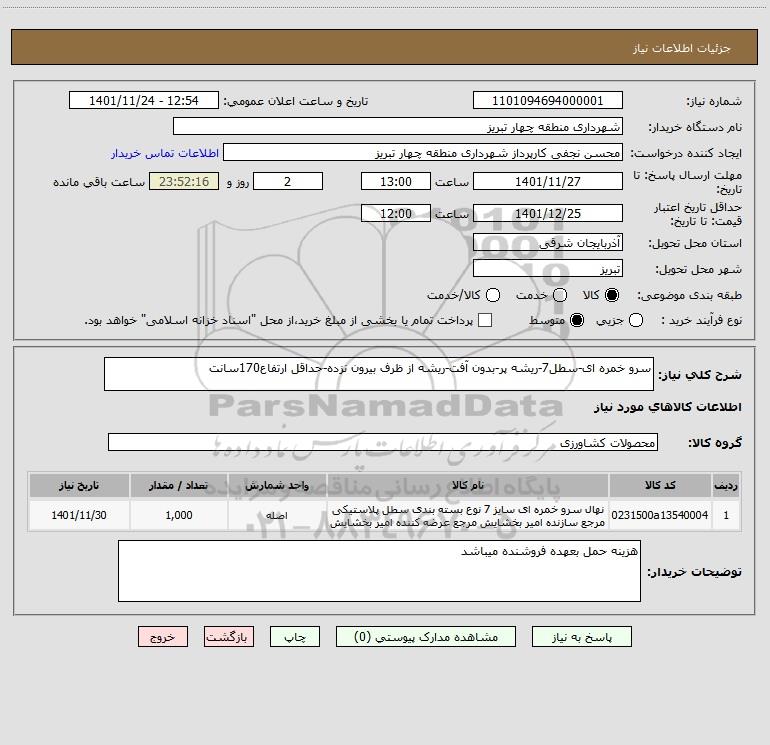The image size is (770, 745).
Task: Click the response deadline date 1401/11/27
Action: 548,181
